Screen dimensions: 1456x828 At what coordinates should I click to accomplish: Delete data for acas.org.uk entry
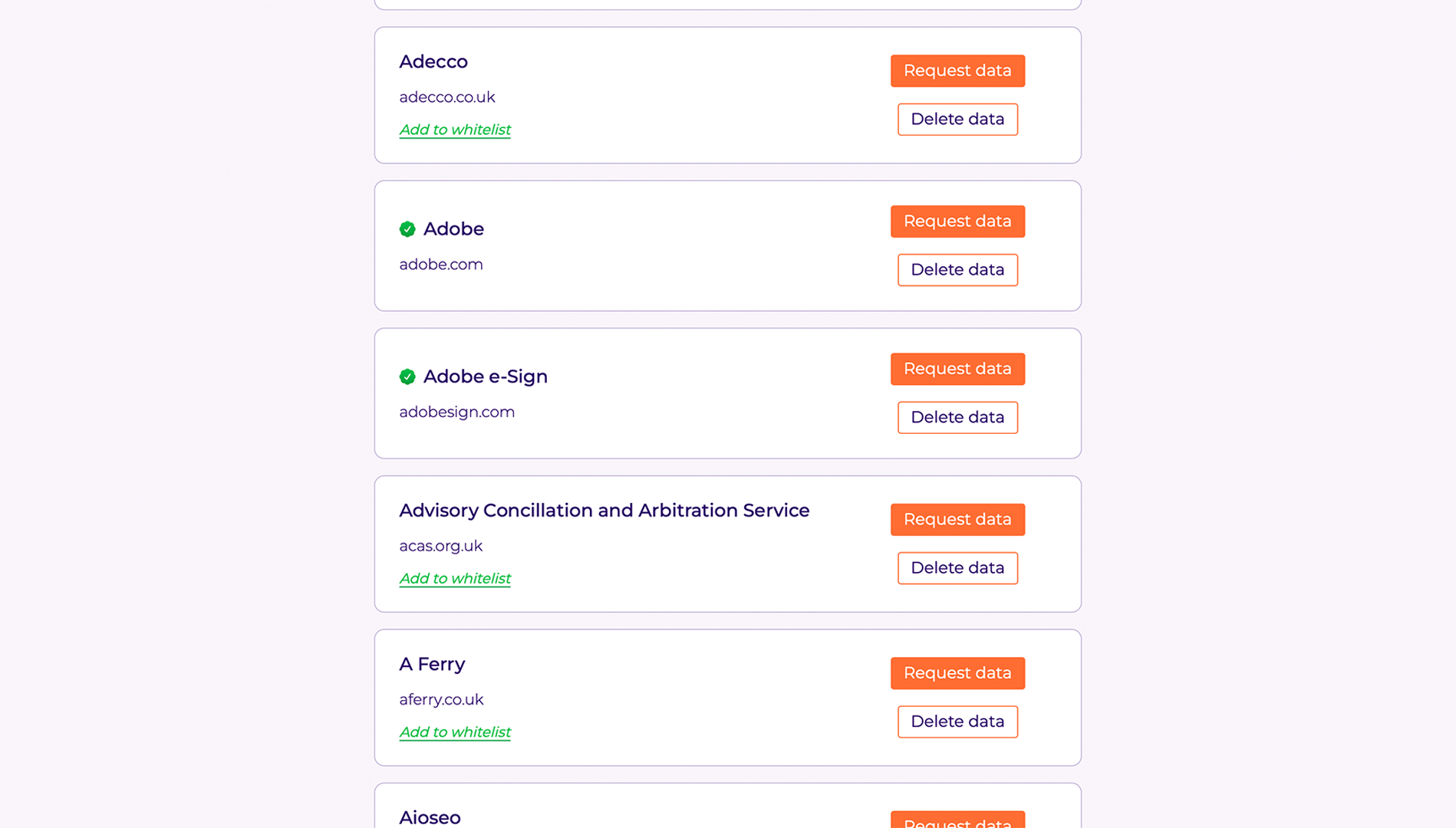click(x=957, y=568)
